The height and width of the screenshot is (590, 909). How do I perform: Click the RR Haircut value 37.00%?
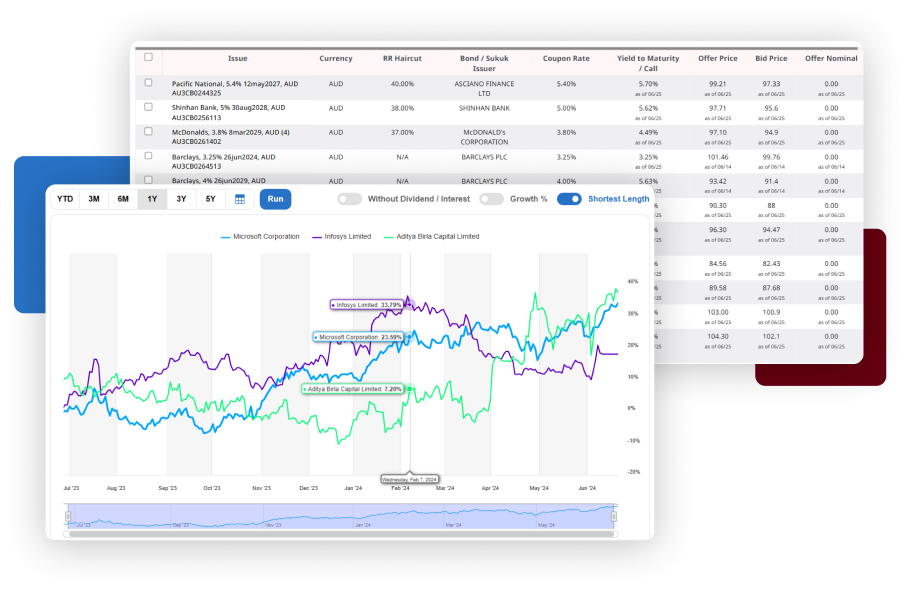pyautogui.click(x=402, y=133)
